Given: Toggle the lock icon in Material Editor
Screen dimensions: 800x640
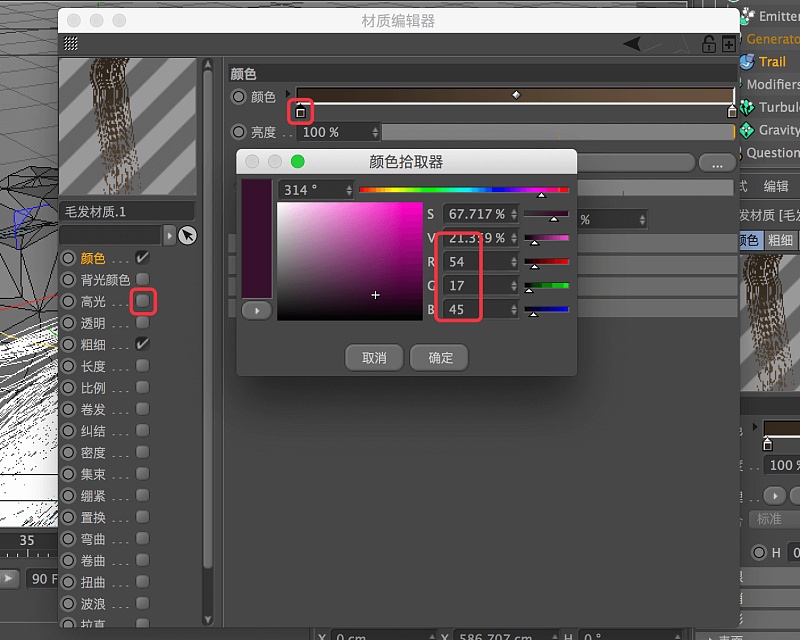Looking at the screenshot, I should [709, 44].
